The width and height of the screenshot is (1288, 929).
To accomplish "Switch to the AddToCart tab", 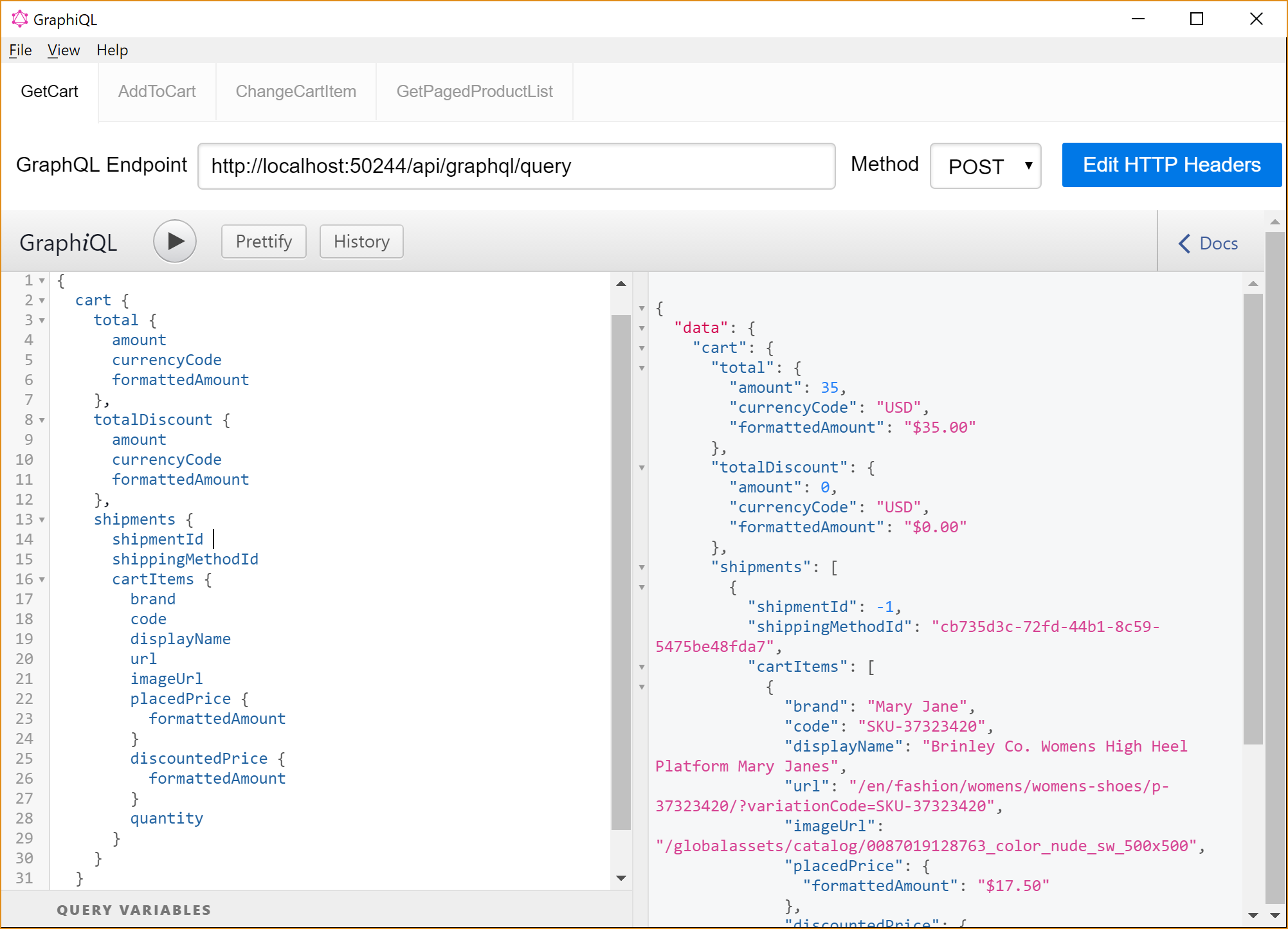I will [x=157, y=91].
